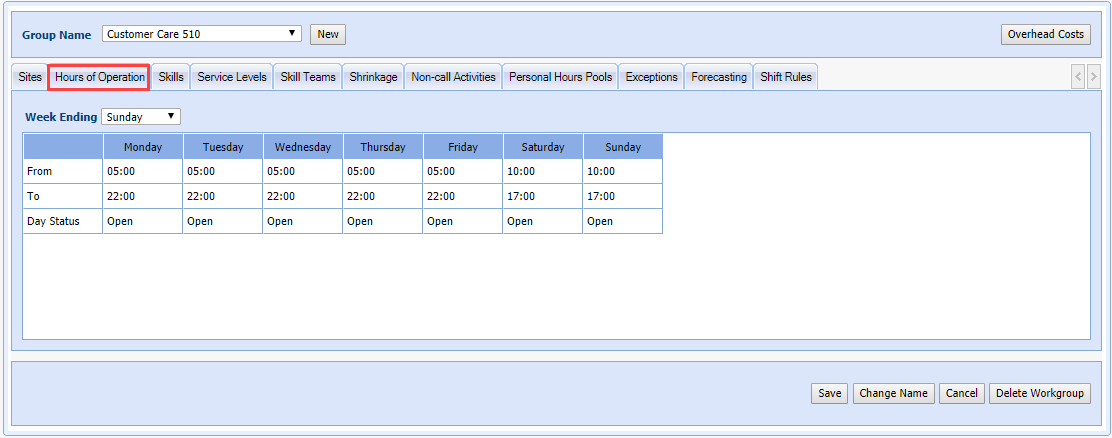Screen dimensions: 1112x438
Task: Edit Saturday's To time cell
Action: [542, 196]
